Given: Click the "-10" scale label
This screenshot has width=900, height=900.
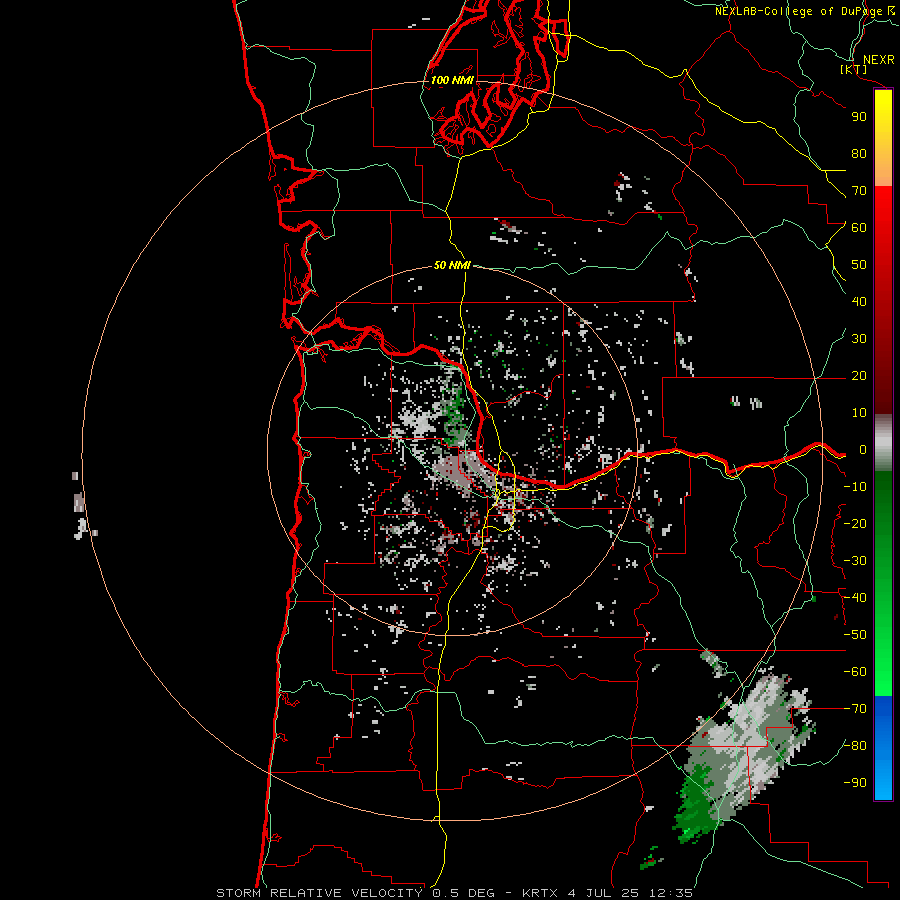Looking at the screenshot, I should click(x=855, y=487).
